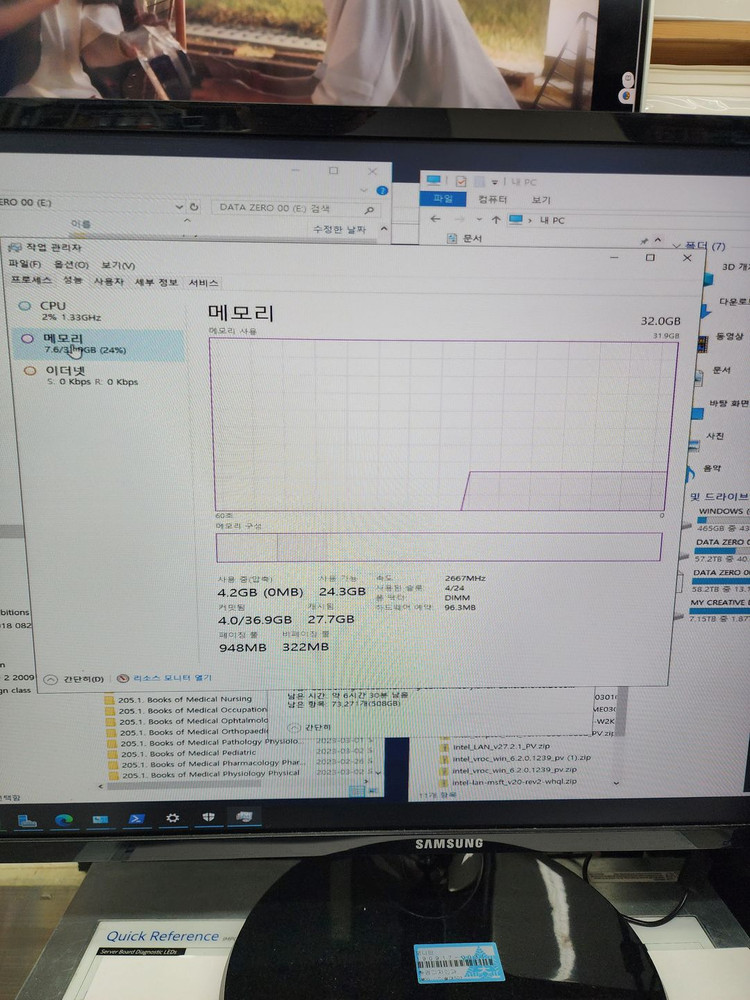Open the 파일 tab in 내 PC window
750x1000 pixels.
(443, 198)
